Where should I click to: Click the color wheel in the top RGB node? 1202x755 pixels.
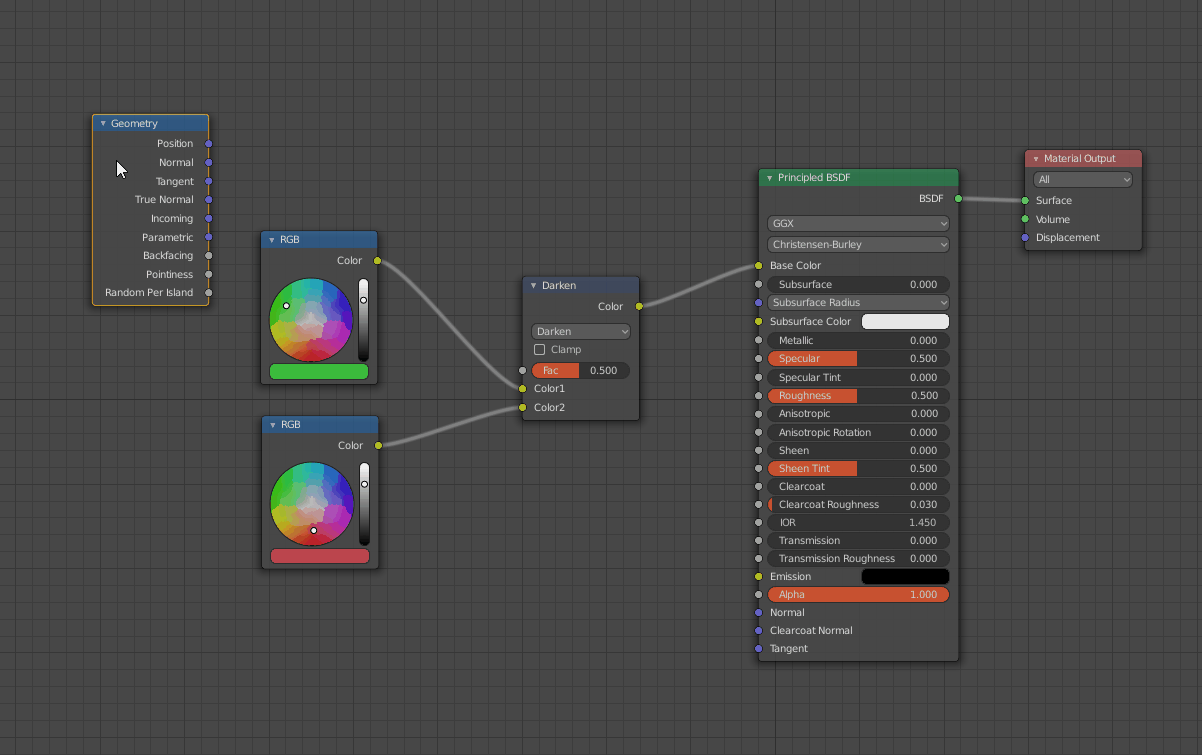click(311, 320)
